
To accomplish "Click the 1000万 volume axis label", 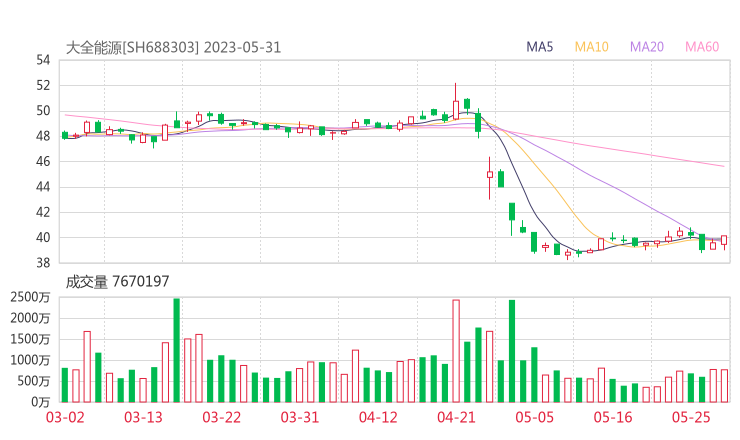I will (30, 360).
